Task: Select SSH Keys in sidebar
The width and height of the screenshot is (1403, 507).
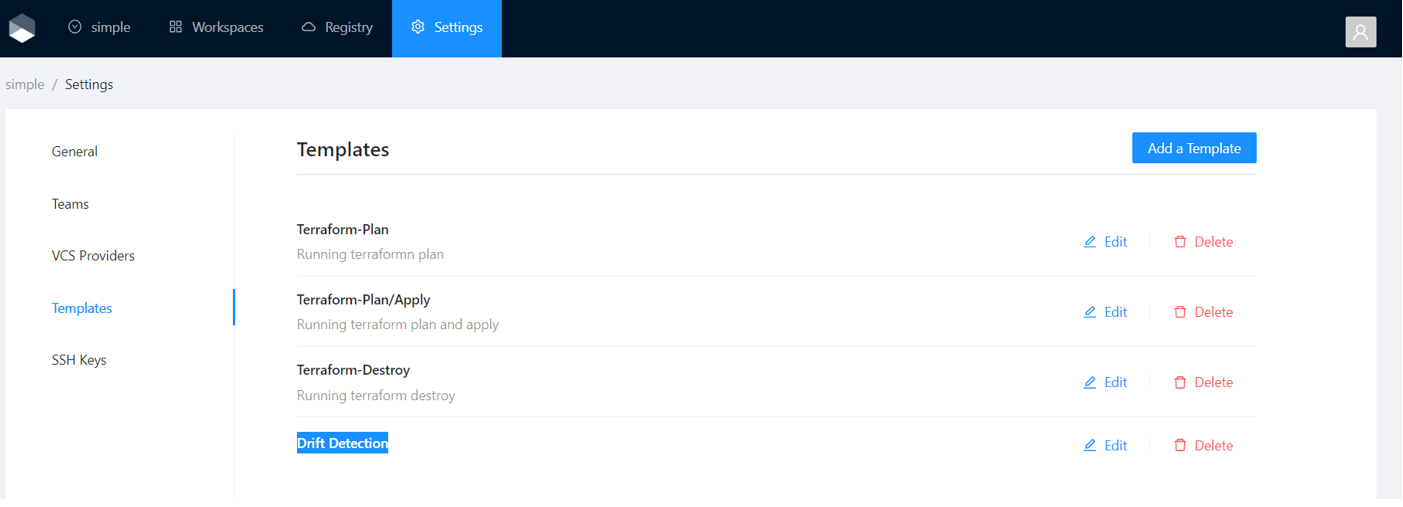Action: pyautogui.click(x=79, y=360)
